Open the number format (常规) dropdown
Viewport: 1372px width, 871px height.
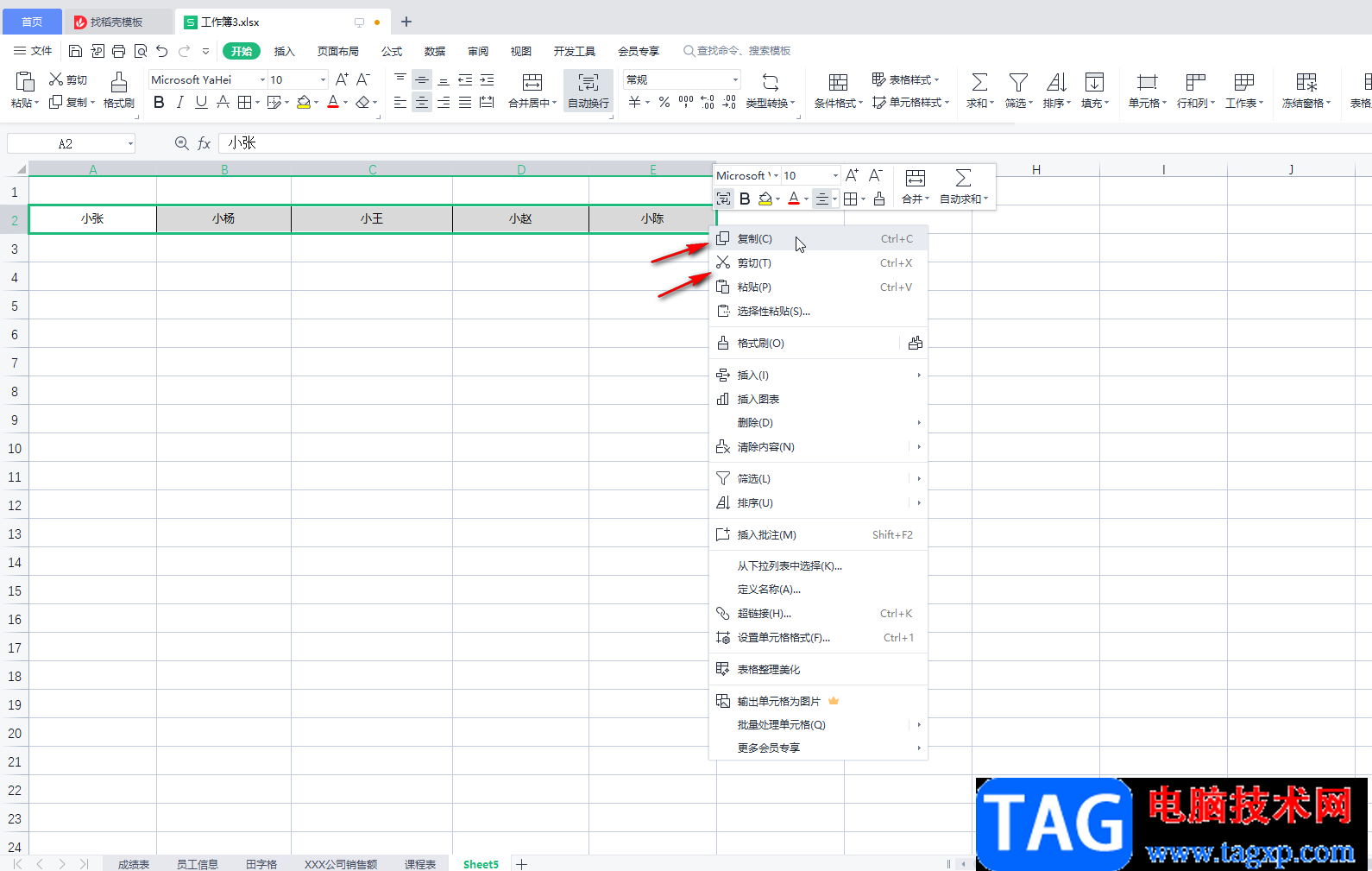[735, 79]
